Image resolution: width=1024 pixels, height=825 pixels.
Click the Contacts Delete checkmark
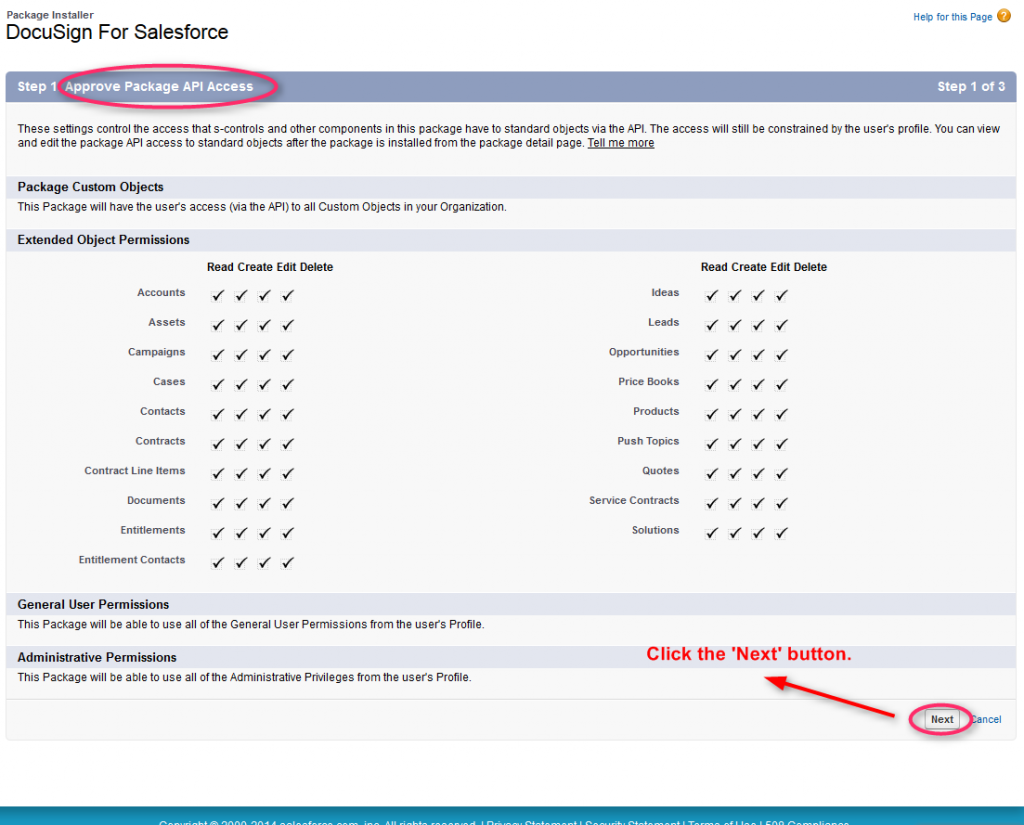coord(287,414)
